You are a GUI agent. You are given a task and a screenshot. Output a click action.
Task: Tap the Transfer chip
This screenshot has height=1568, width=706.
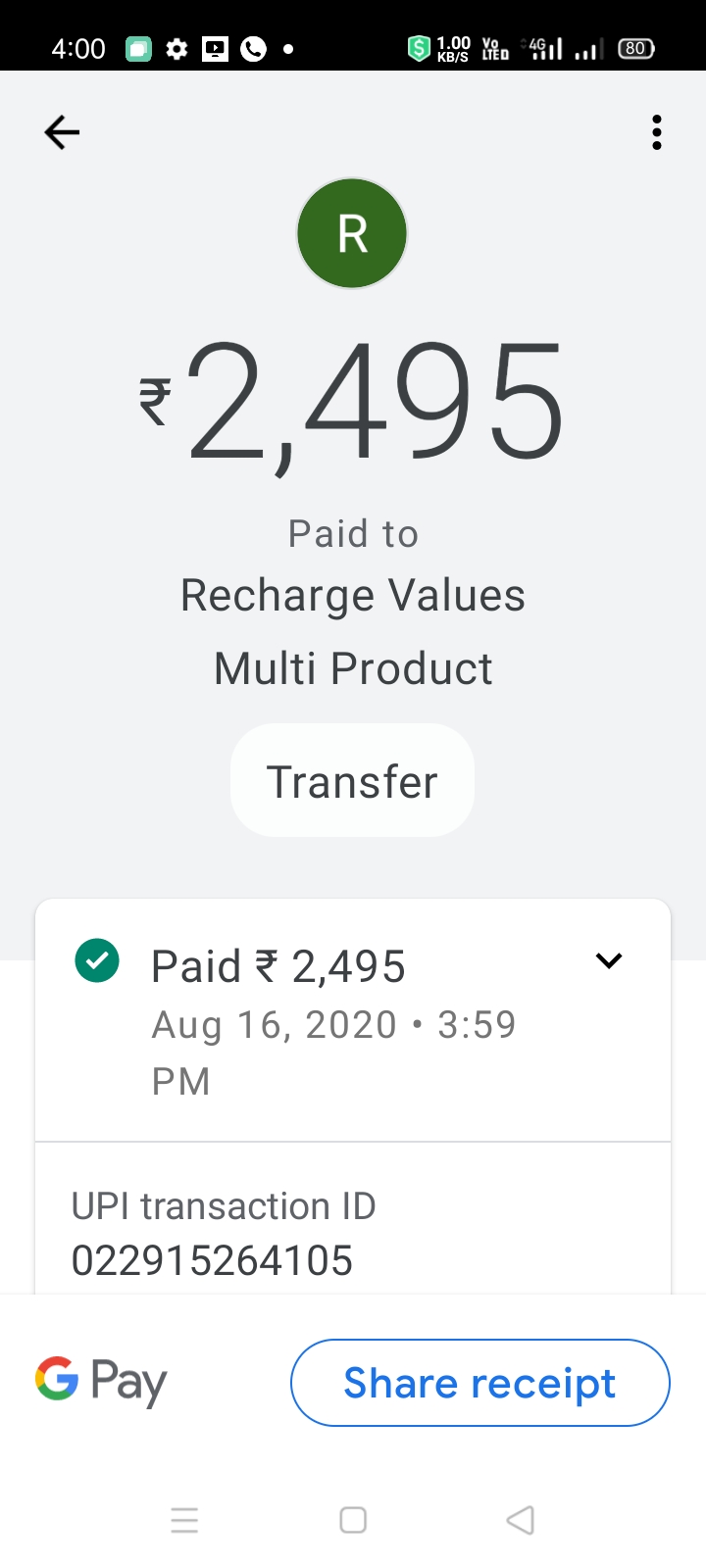(352, 781)
